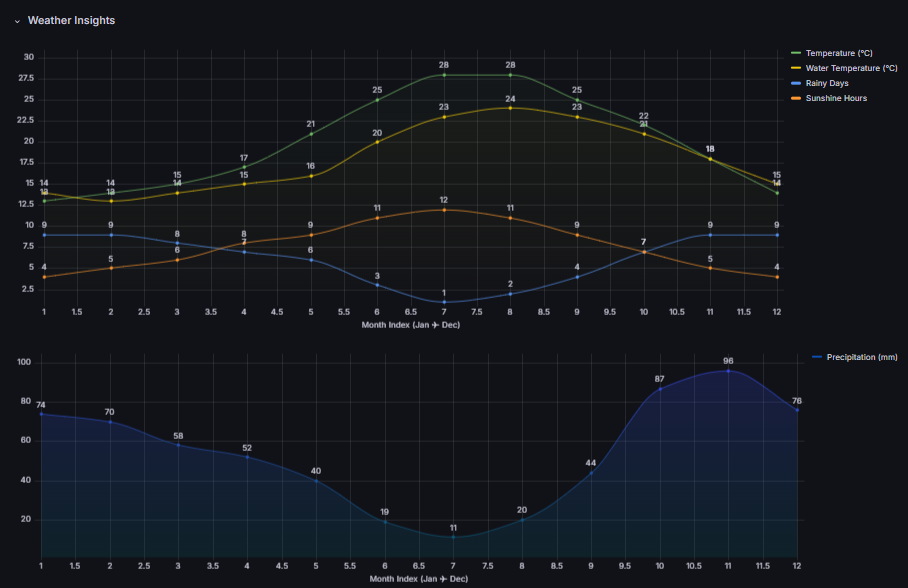Isolate the Rainy Days series via legend
Viewport: 908px width, 588px height.
pos(827,83)
